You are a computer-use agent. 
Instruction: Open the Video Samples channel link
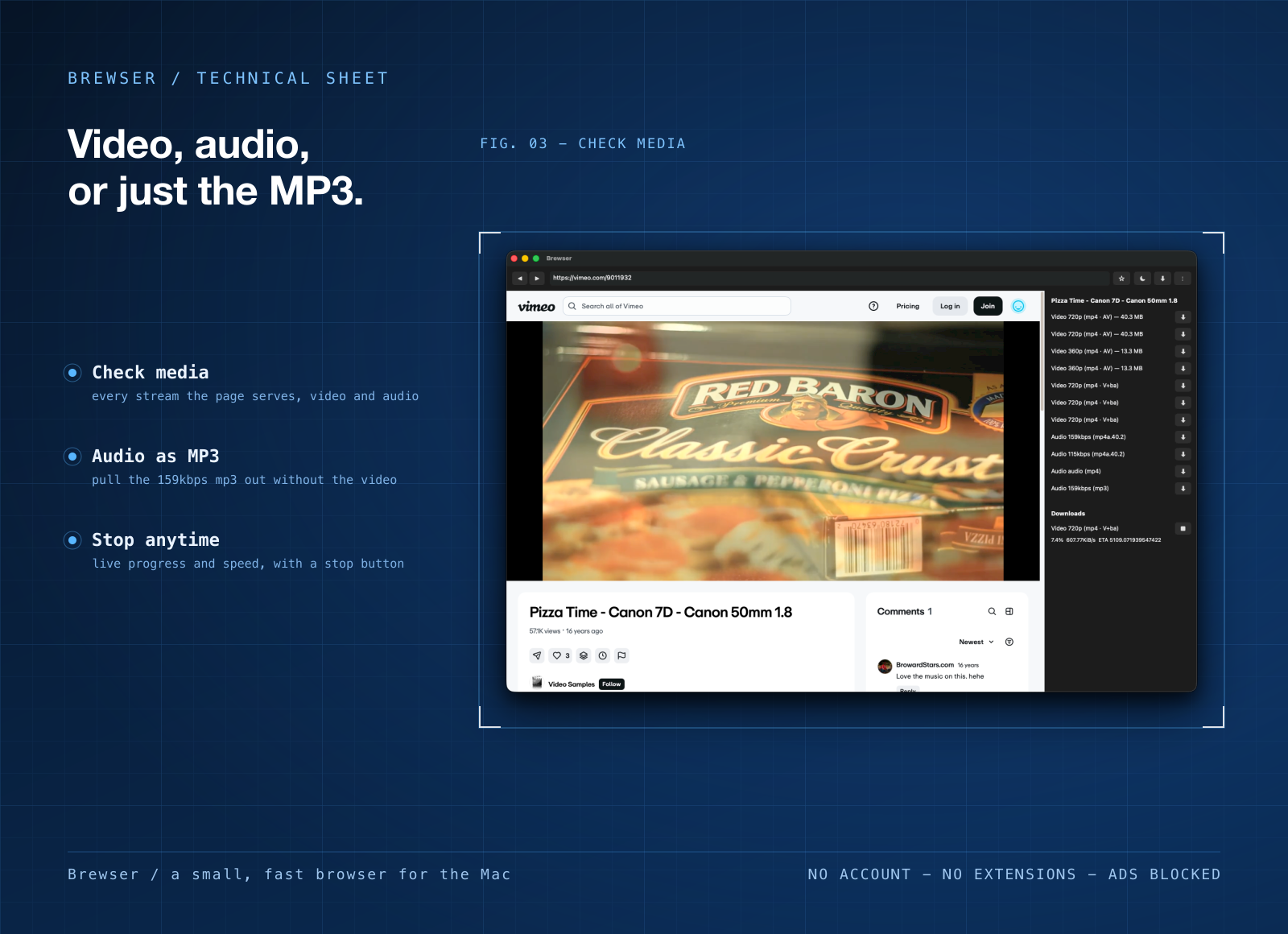(571, 684)
